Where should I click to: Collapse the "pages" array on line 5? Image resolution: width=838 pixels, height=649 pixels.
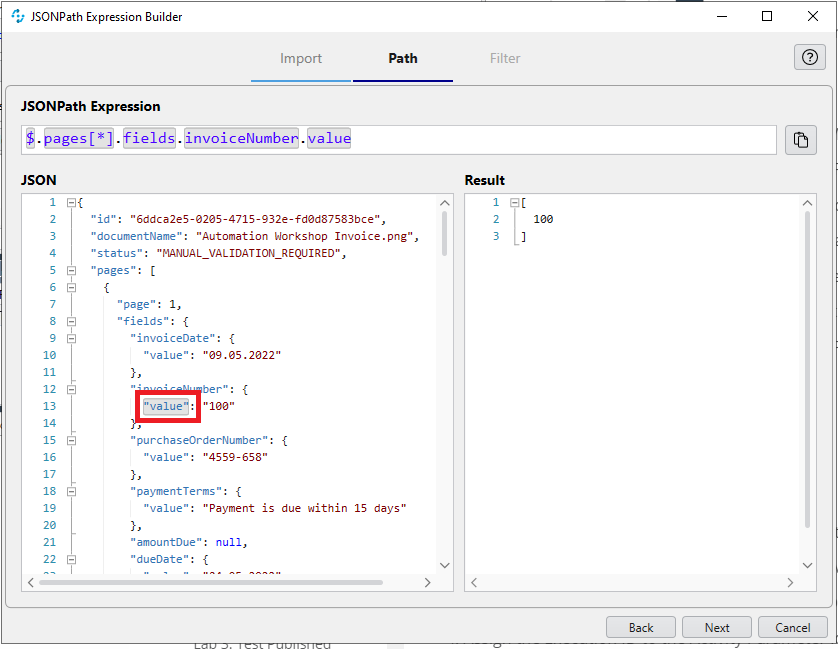coord(71,271)
